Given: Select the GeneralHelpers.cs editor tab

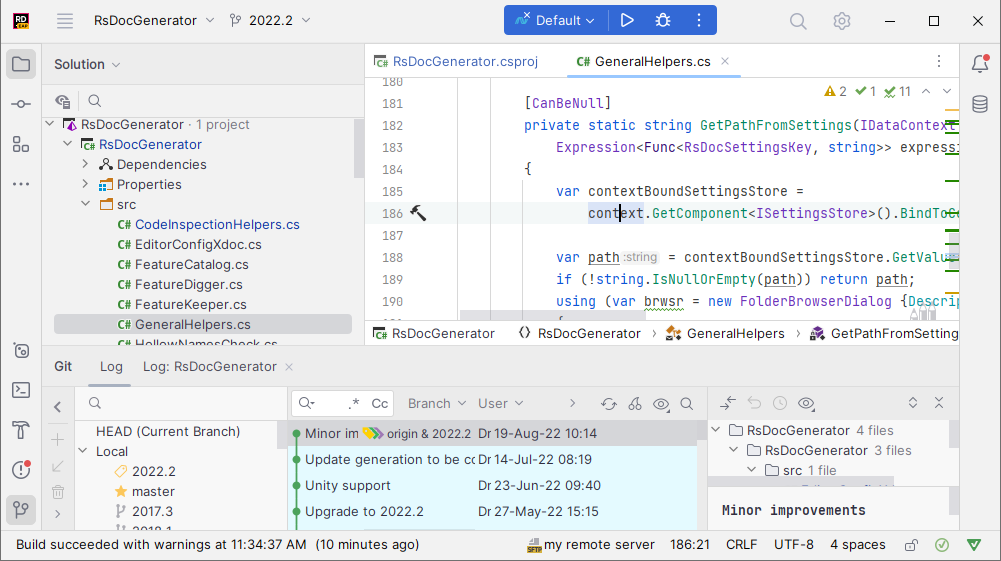Looking at the screenshot, I should click(652, 61).
